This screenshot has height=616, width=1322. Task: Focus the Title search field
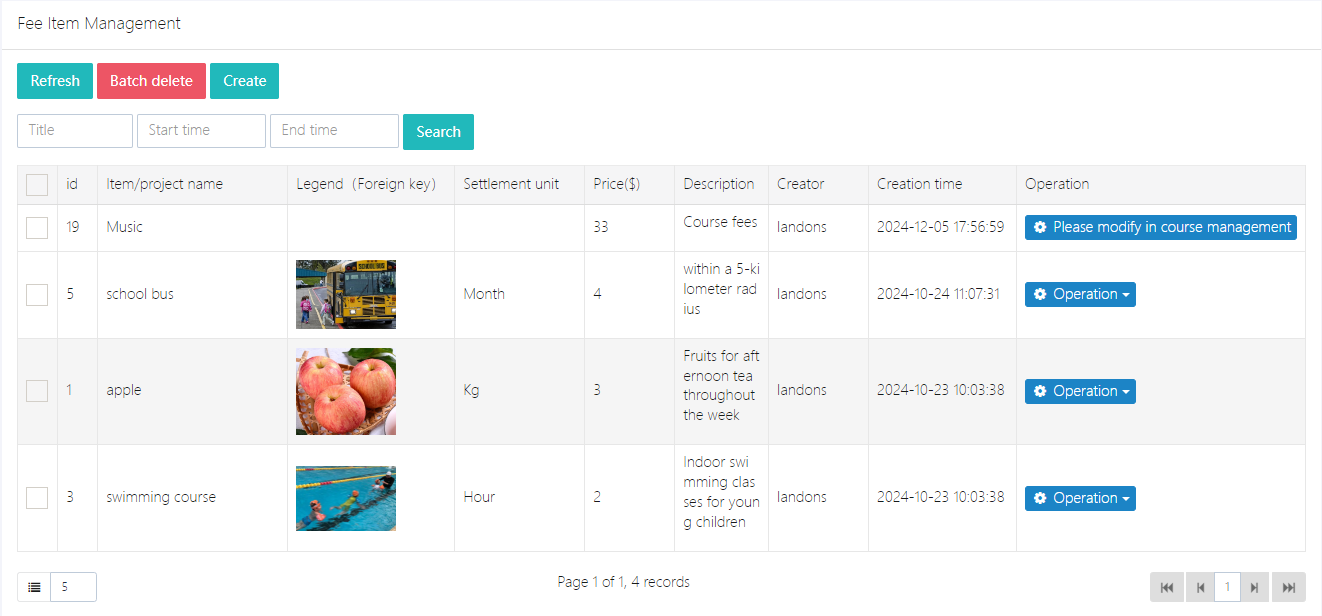[75, 131]
